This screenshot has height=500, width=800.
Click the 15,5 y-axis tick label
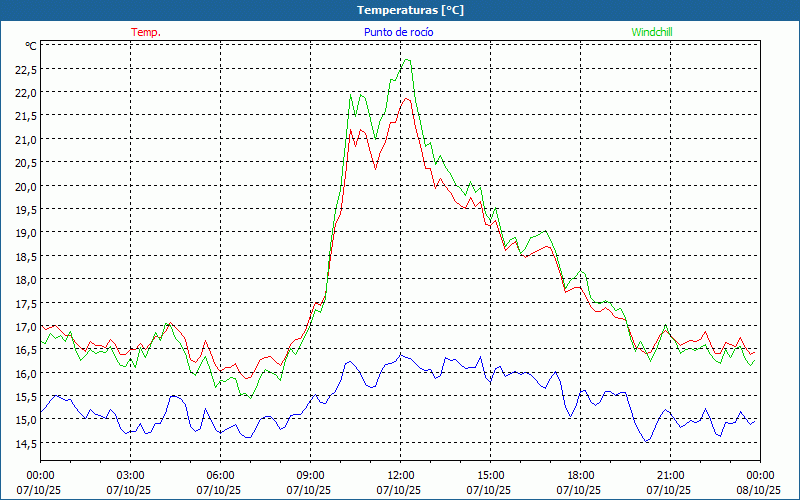(x=25, y=397)
